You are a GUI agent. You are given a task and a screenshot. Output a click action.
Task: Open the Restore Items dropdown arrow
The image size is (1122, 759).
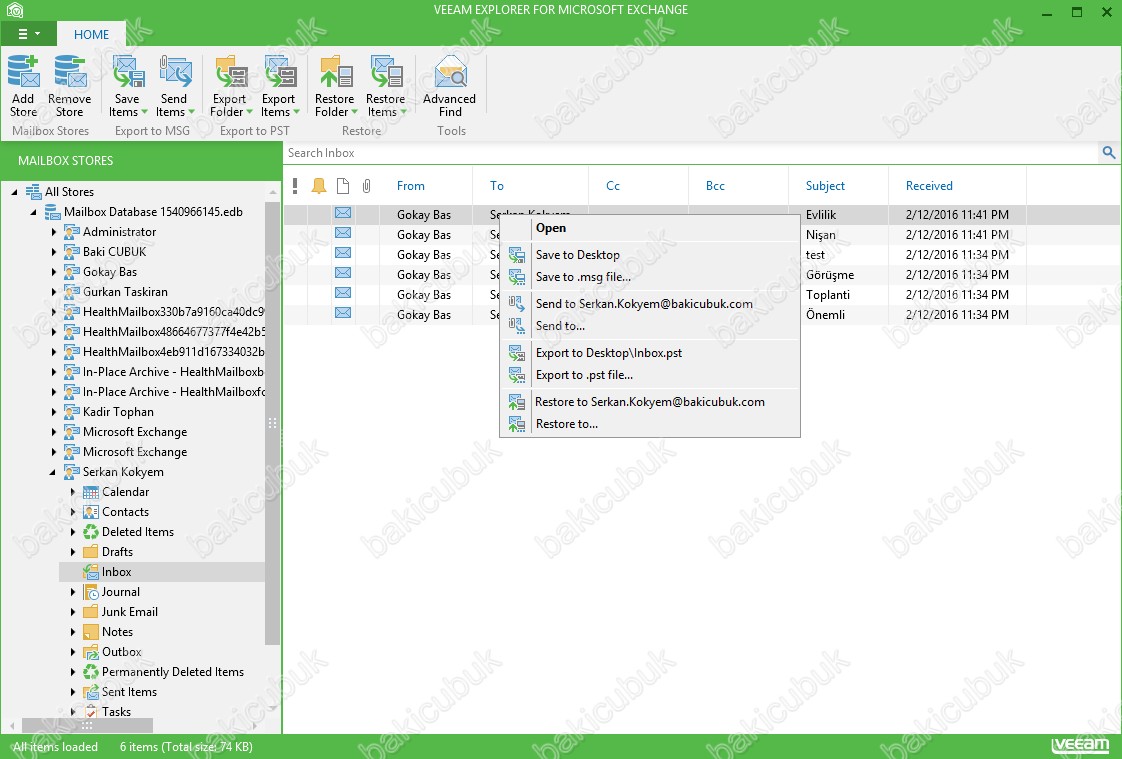pos(404,112)
